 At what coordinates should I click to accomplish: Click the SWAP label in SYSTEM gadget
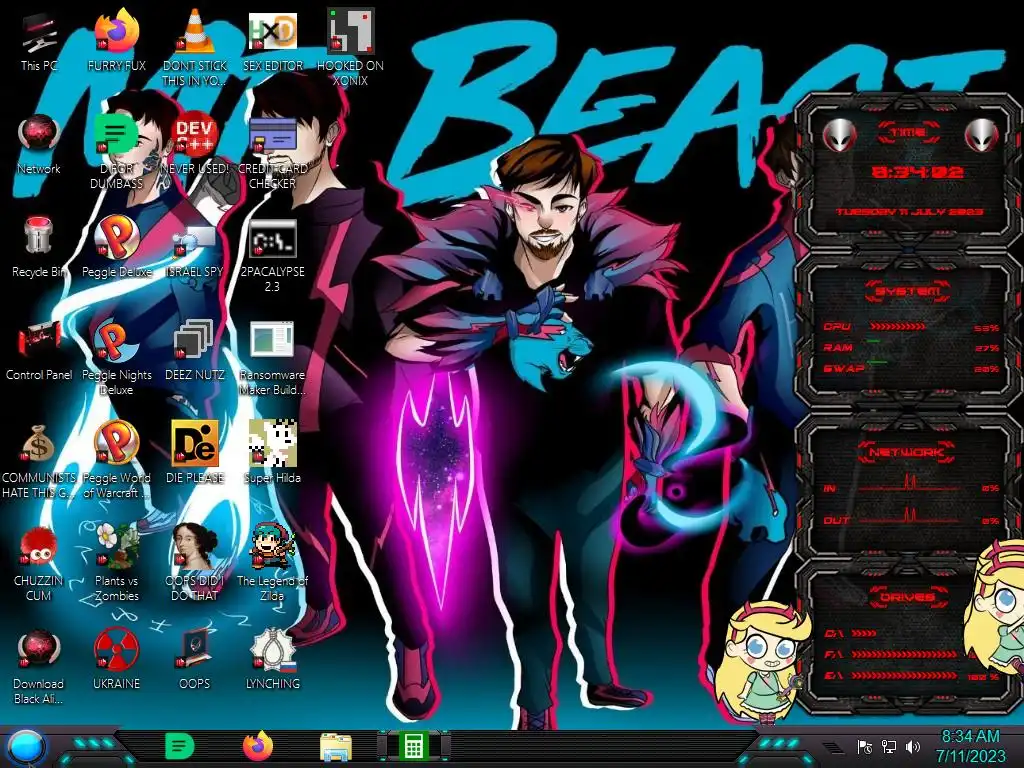843,368
